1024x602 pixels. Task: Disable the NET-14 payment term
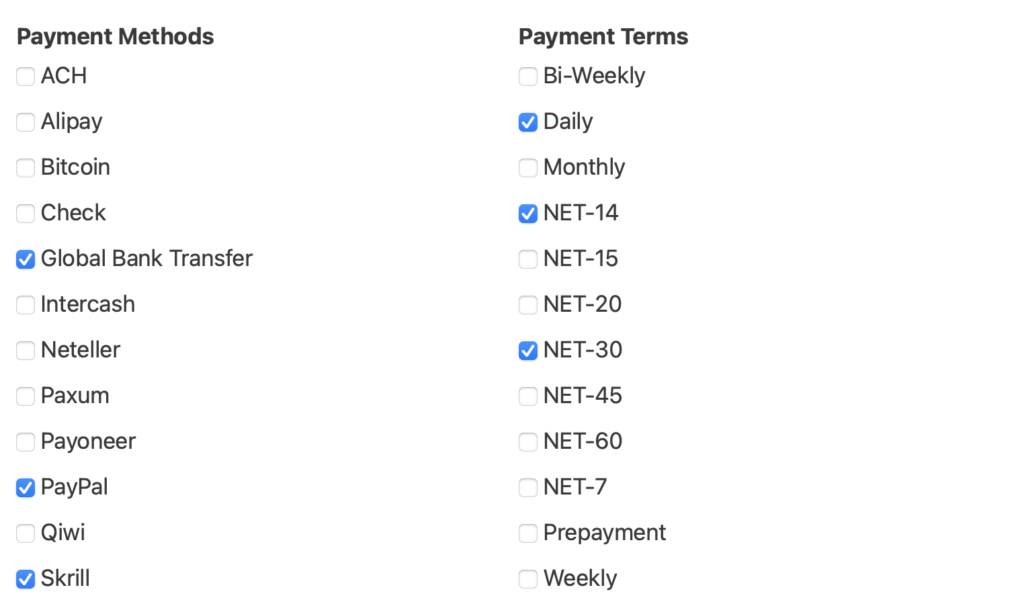coord(528,214)
